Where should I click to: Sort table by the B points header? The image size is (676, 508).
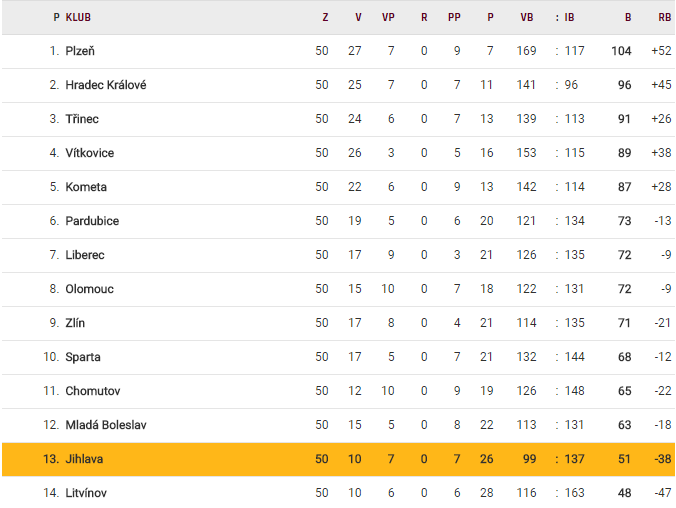click(x=628, y=17)
